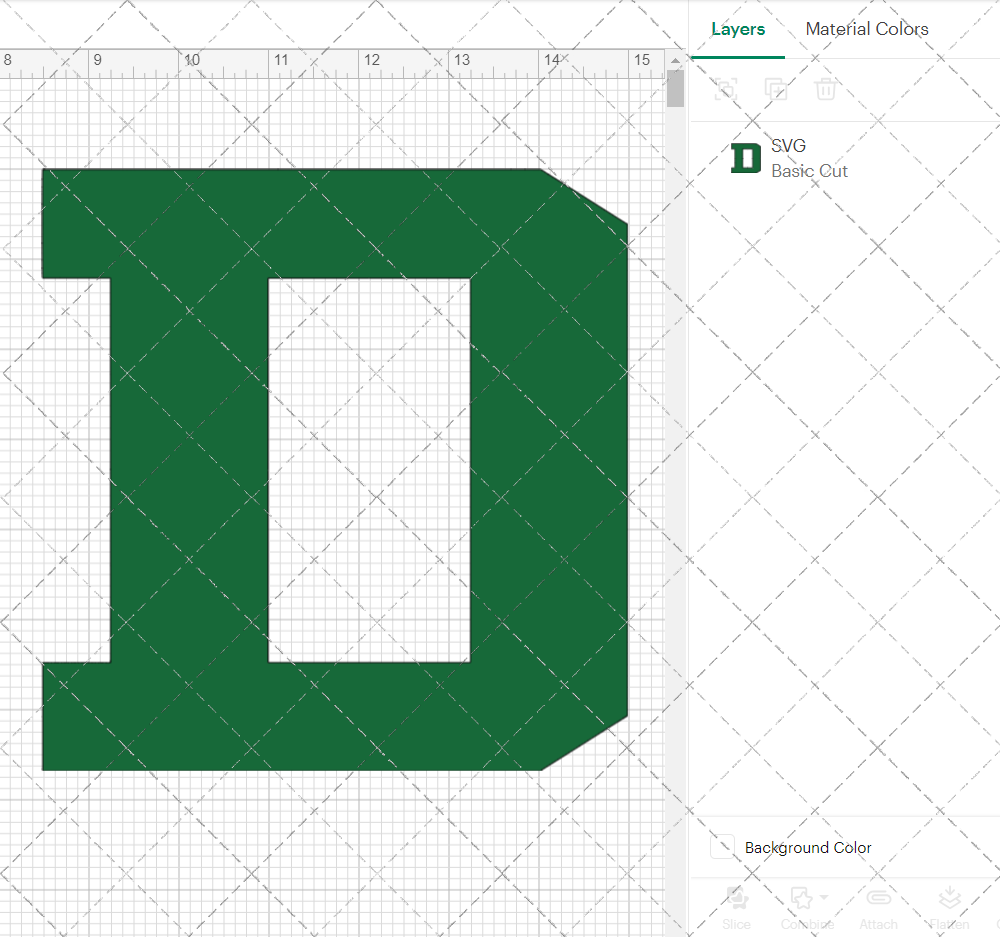The width and height of the screenshot is (1000, 937).
Task: Click the Attach paperclip icon
Action: coord(879,897)
